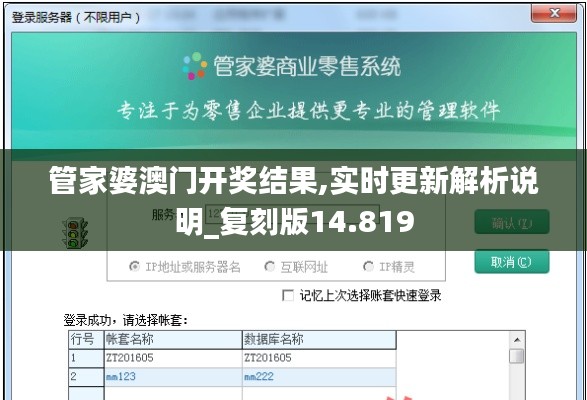Click the traffic light server icon
Screen dimensions: 587x400
tap(74, 233)
